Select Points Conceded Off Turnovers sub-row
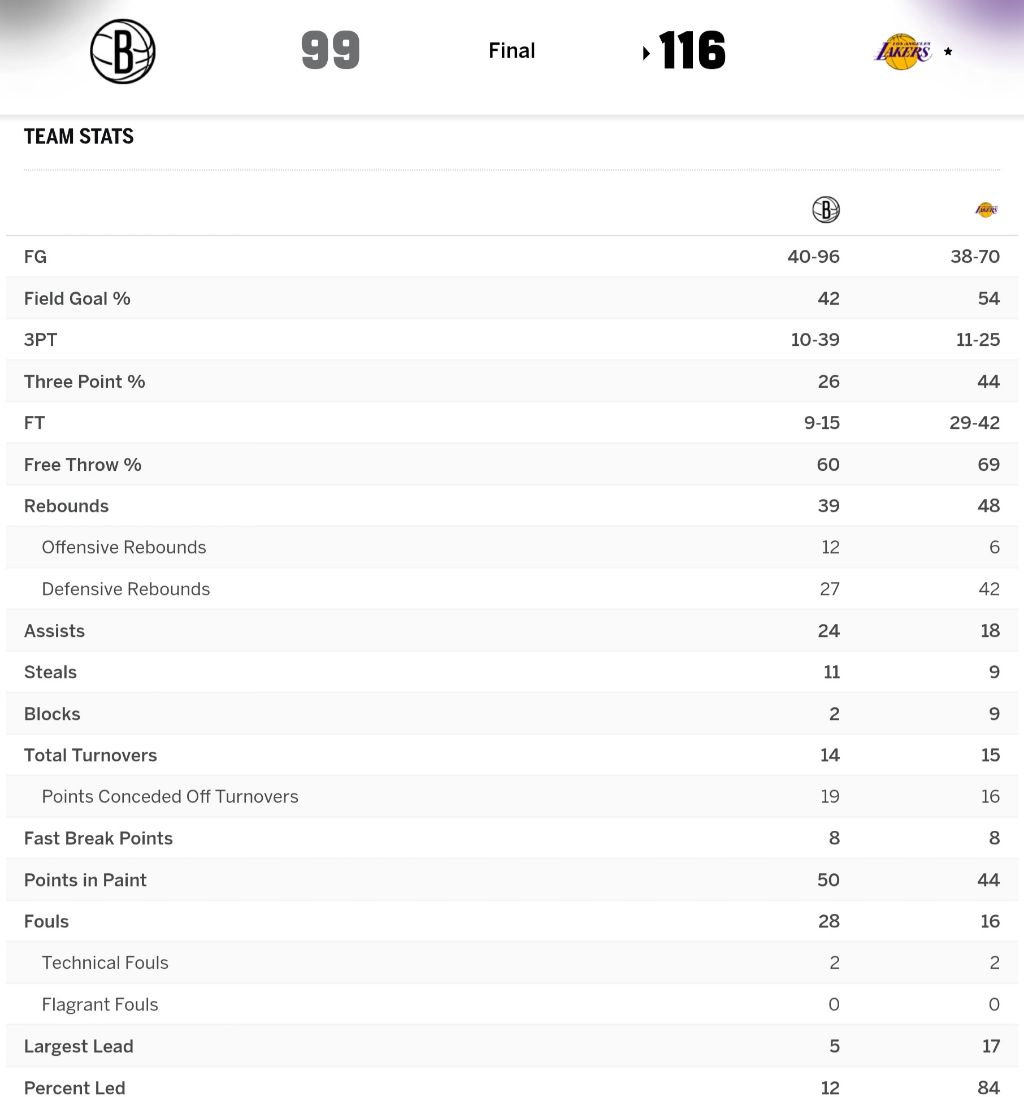This screenshot has height=1097, width=1024. point(170,797)
